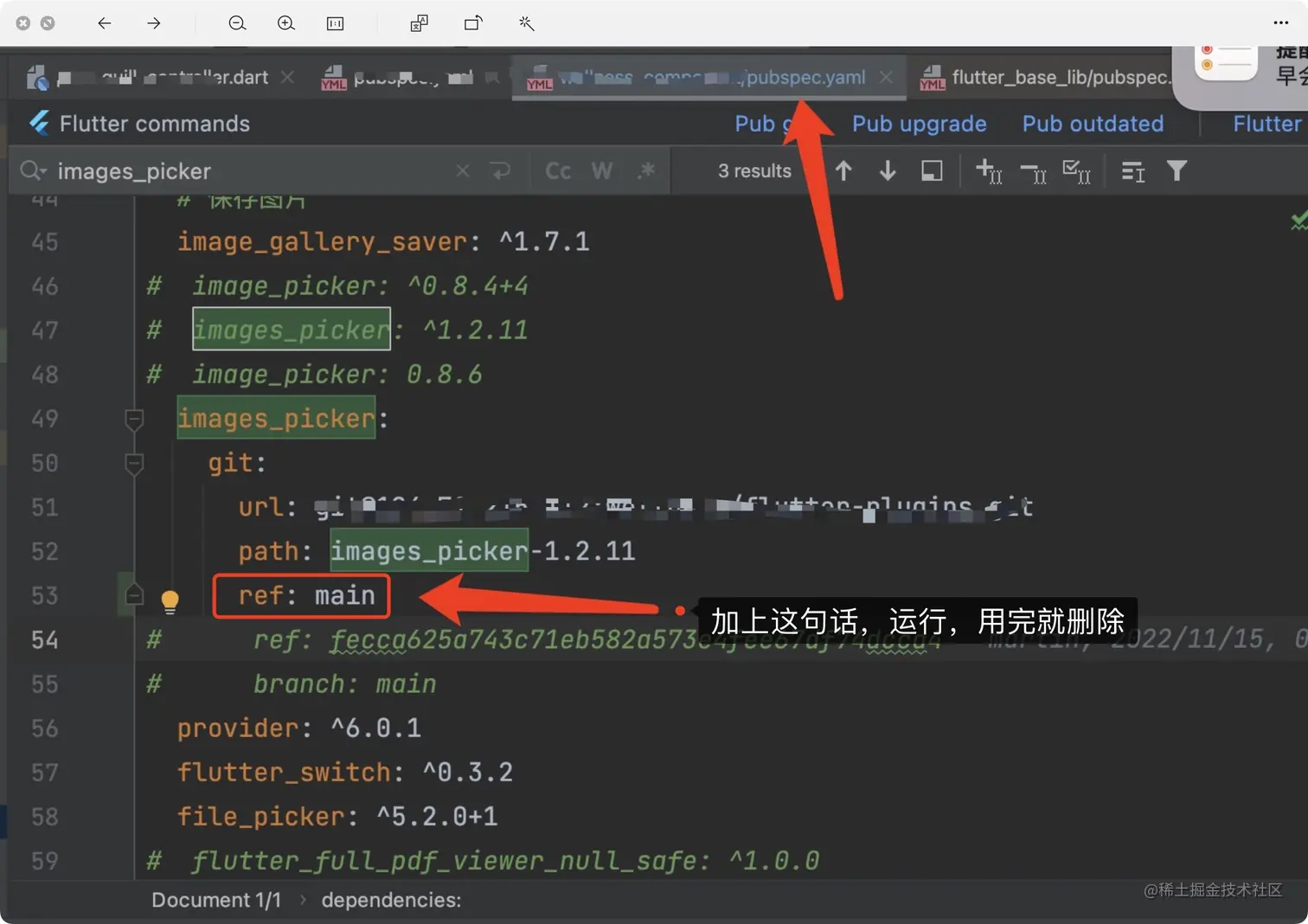This screenshot has width=1308, height=924.
Task: Open the three-dots more options menu
Action: (1281, 23)
